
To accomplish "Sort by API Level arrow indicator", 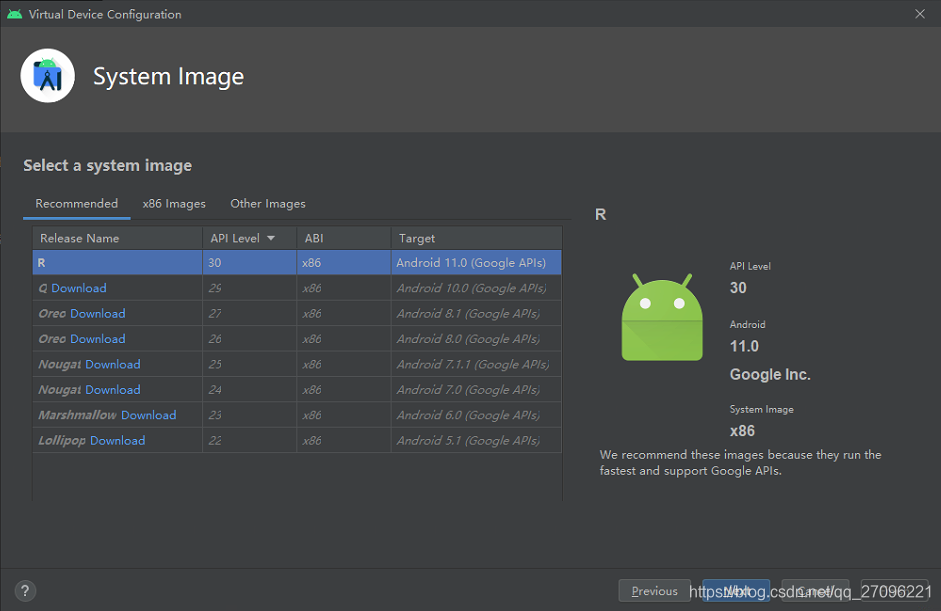I will [x=271, y=238].
